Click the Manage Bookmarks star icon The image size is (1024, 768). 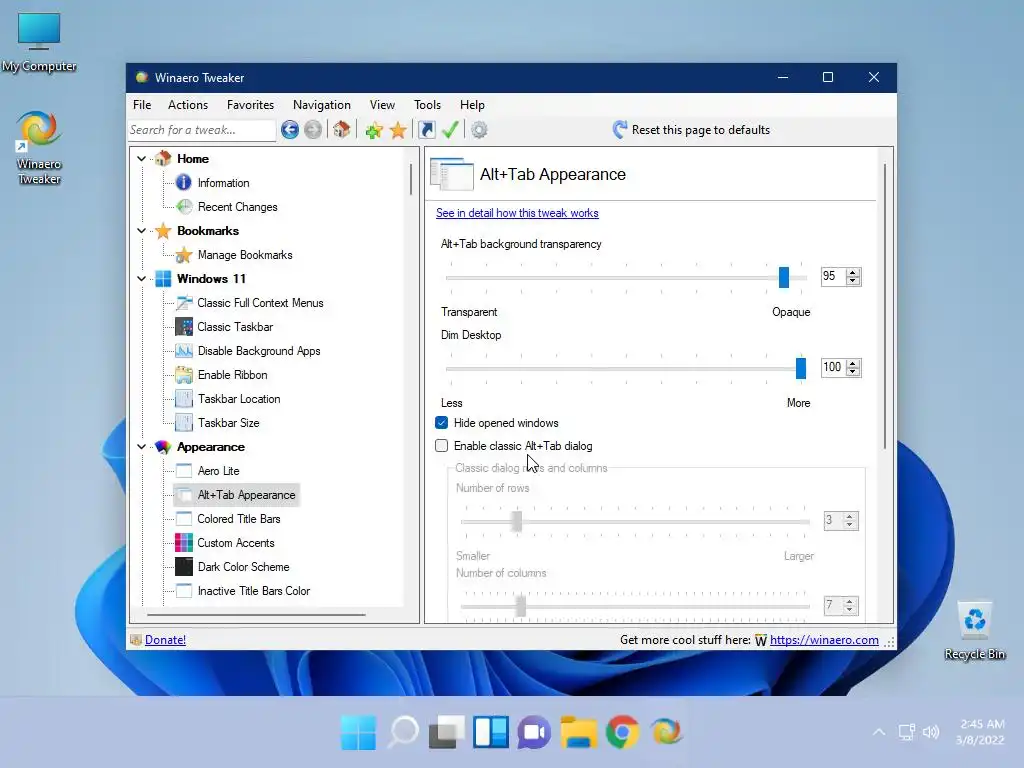(x=184, y=255)
